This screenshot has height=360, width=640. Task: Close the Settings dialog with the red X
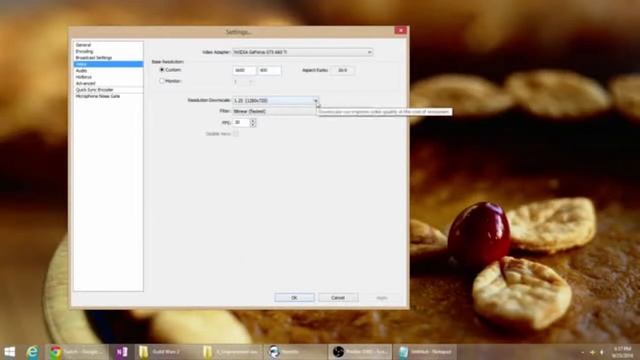[400, 31]
